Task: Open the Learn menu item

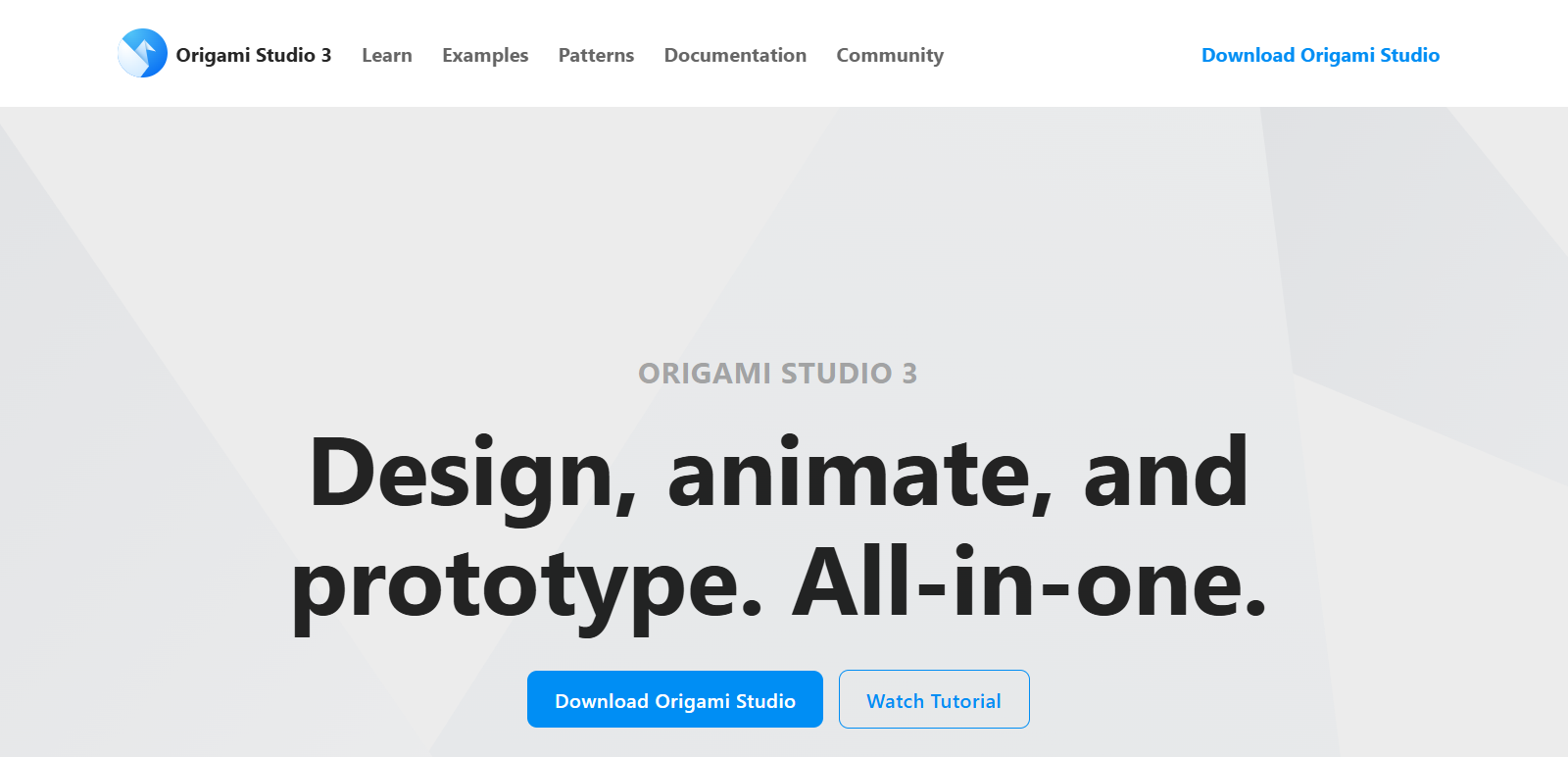Action: coord(387,55)
